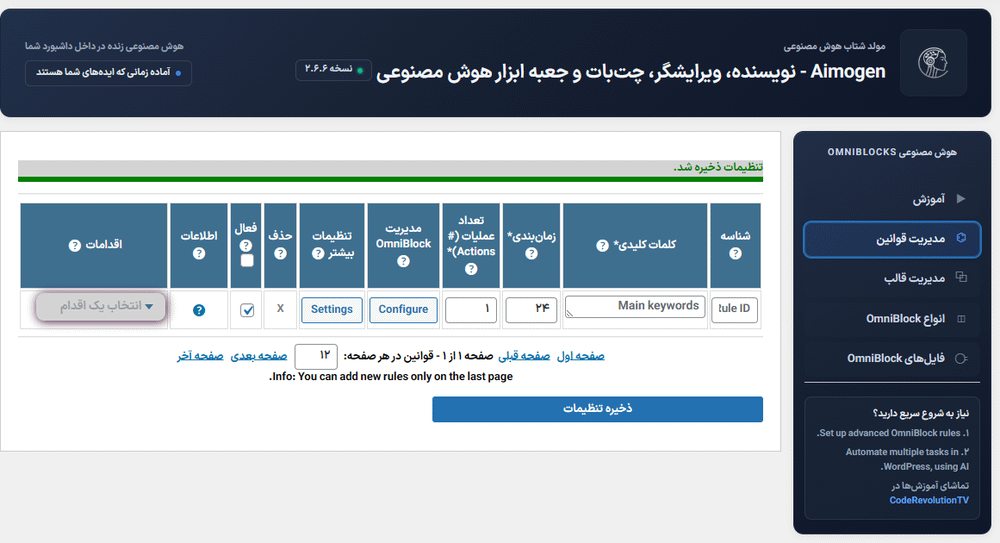Go to صفحه بعدی link
The image size is (1000, 543).
(x=258, y=356)
